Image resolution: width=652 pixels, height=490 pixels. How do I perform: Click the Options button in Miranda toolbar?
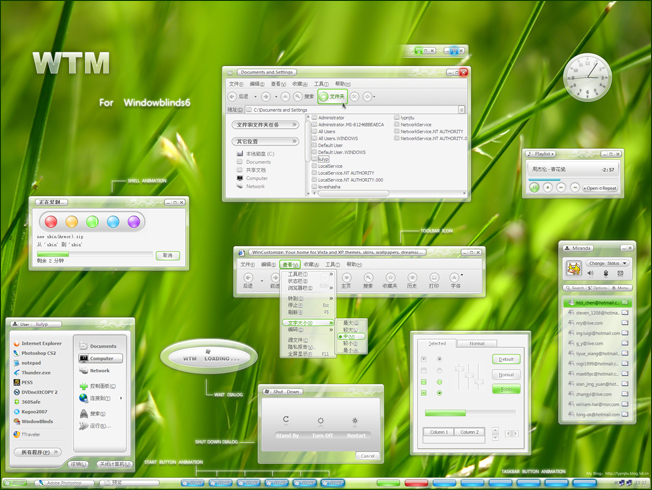click(598, 288)
